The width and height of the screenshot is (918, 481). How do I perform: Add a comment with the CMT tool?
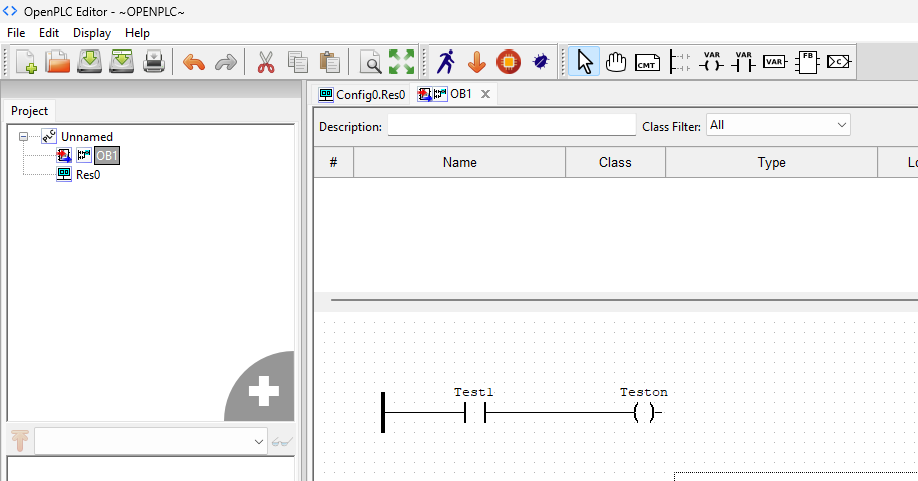click(647, 62)
